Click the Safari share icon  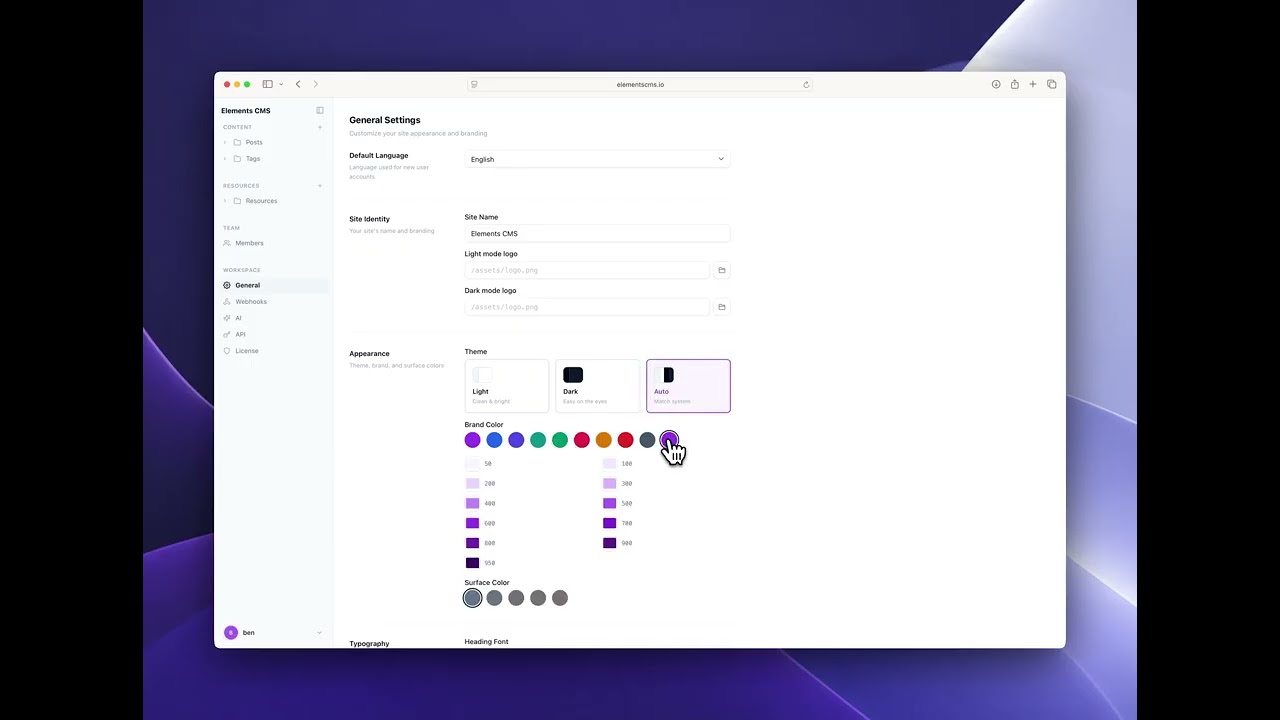(x=1014, y=84)
